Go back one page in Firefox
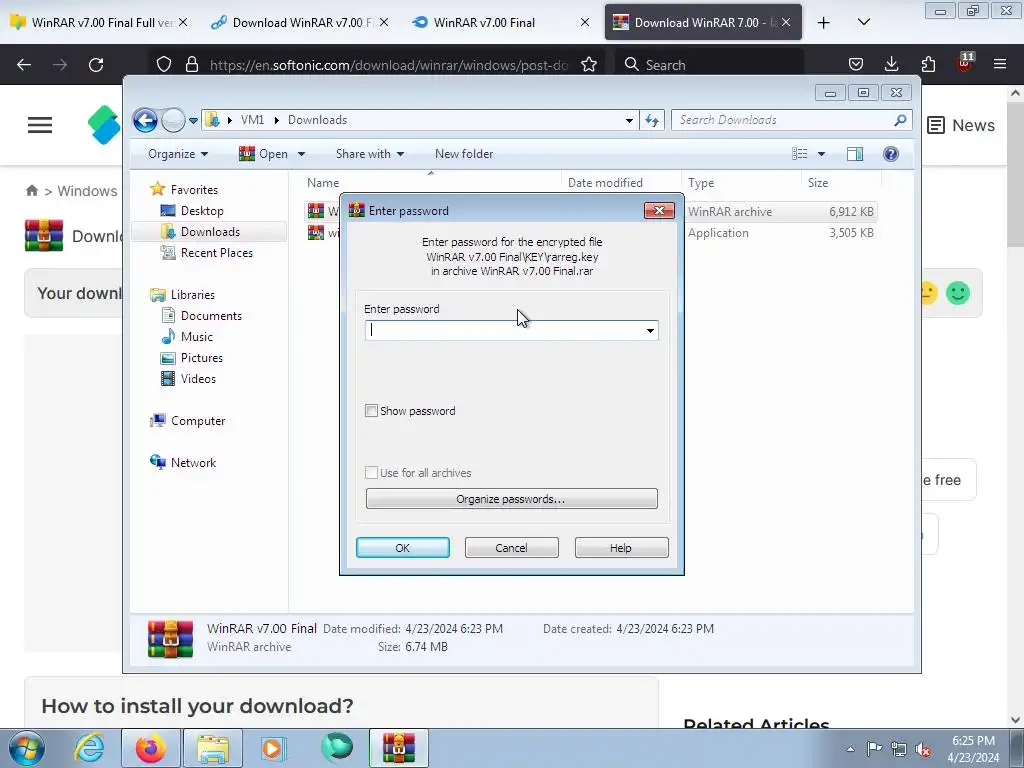This screenshot has height=768, width=1024. (24, 65)
